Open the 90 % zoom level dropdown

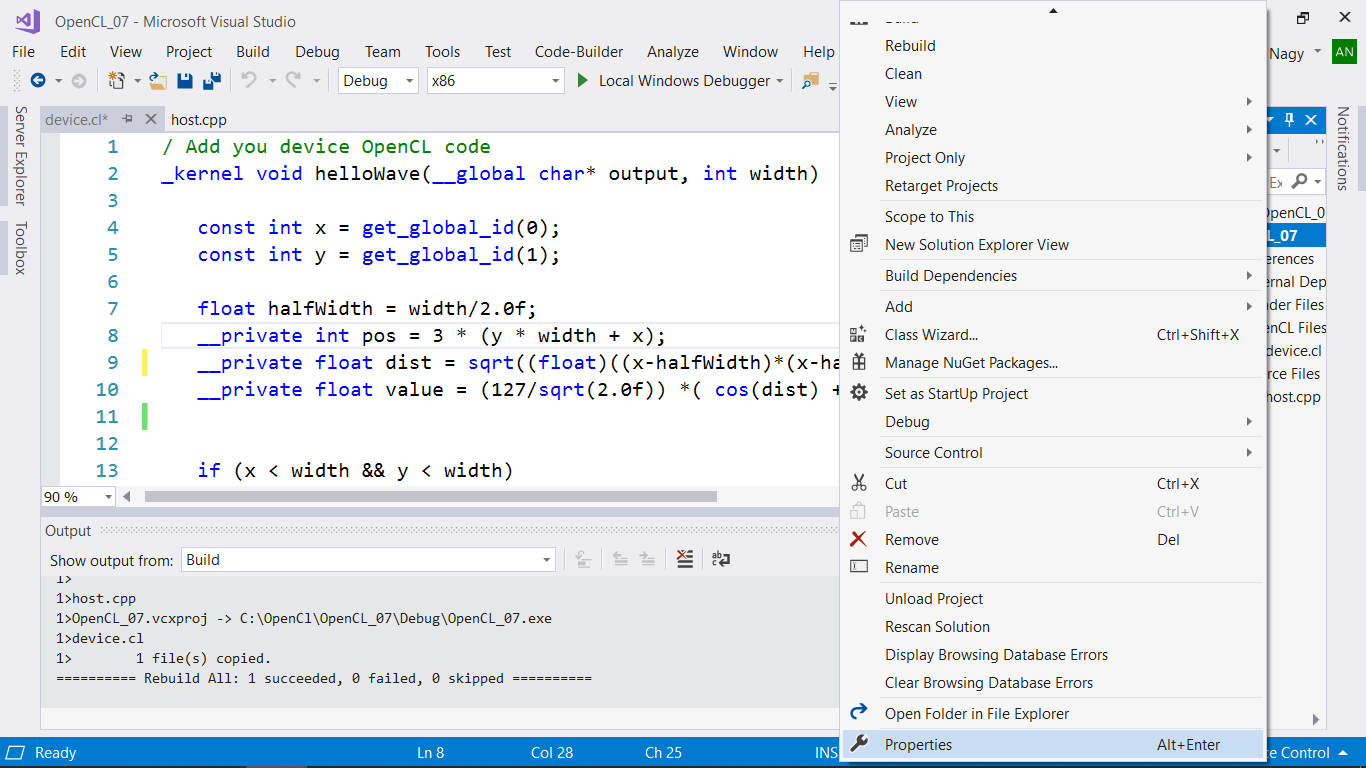click(x=78, y=497)
